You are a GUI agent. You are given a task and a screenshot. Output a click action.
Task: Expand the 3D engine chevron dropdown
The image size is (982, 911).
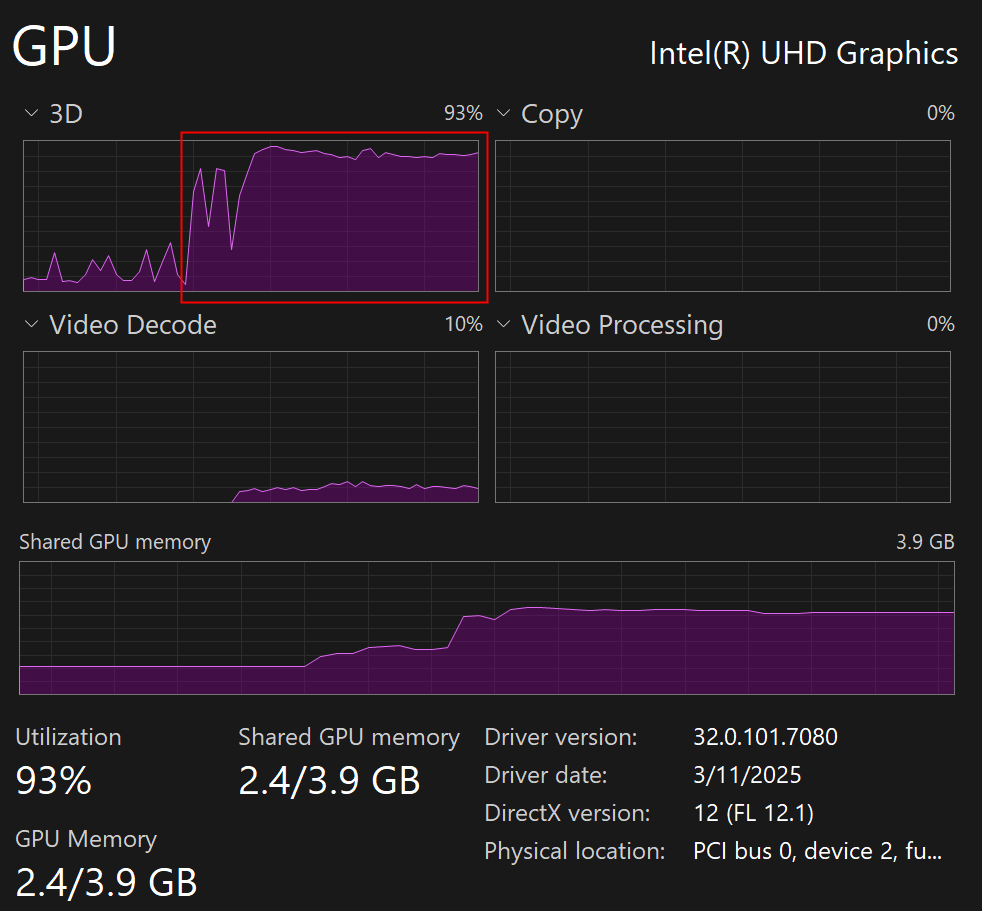click(31, 114)
